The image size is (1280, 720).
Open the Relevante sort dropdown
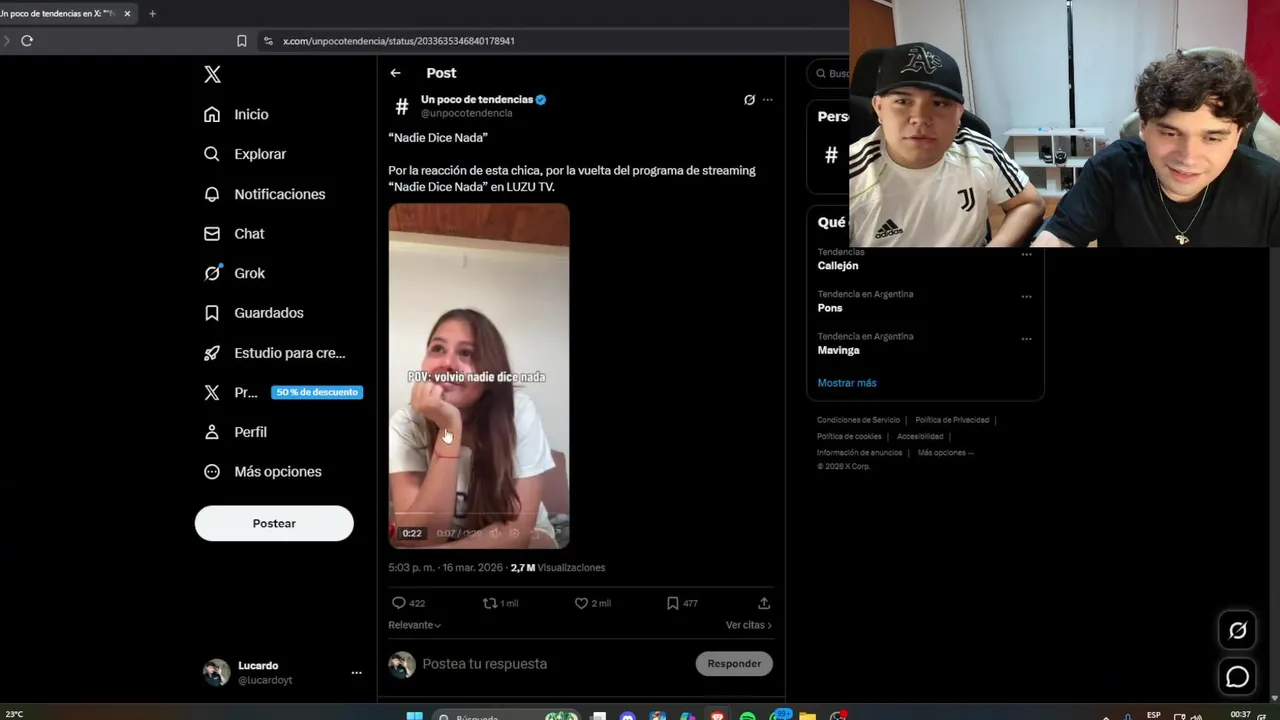tap(415, 625)
